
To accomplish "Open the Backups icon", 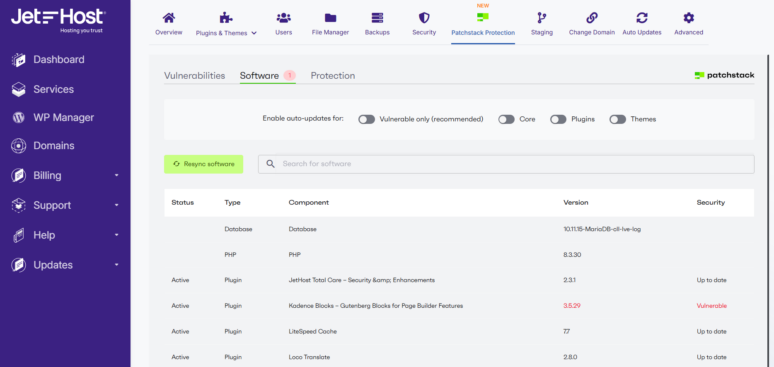I will point(377,18).
